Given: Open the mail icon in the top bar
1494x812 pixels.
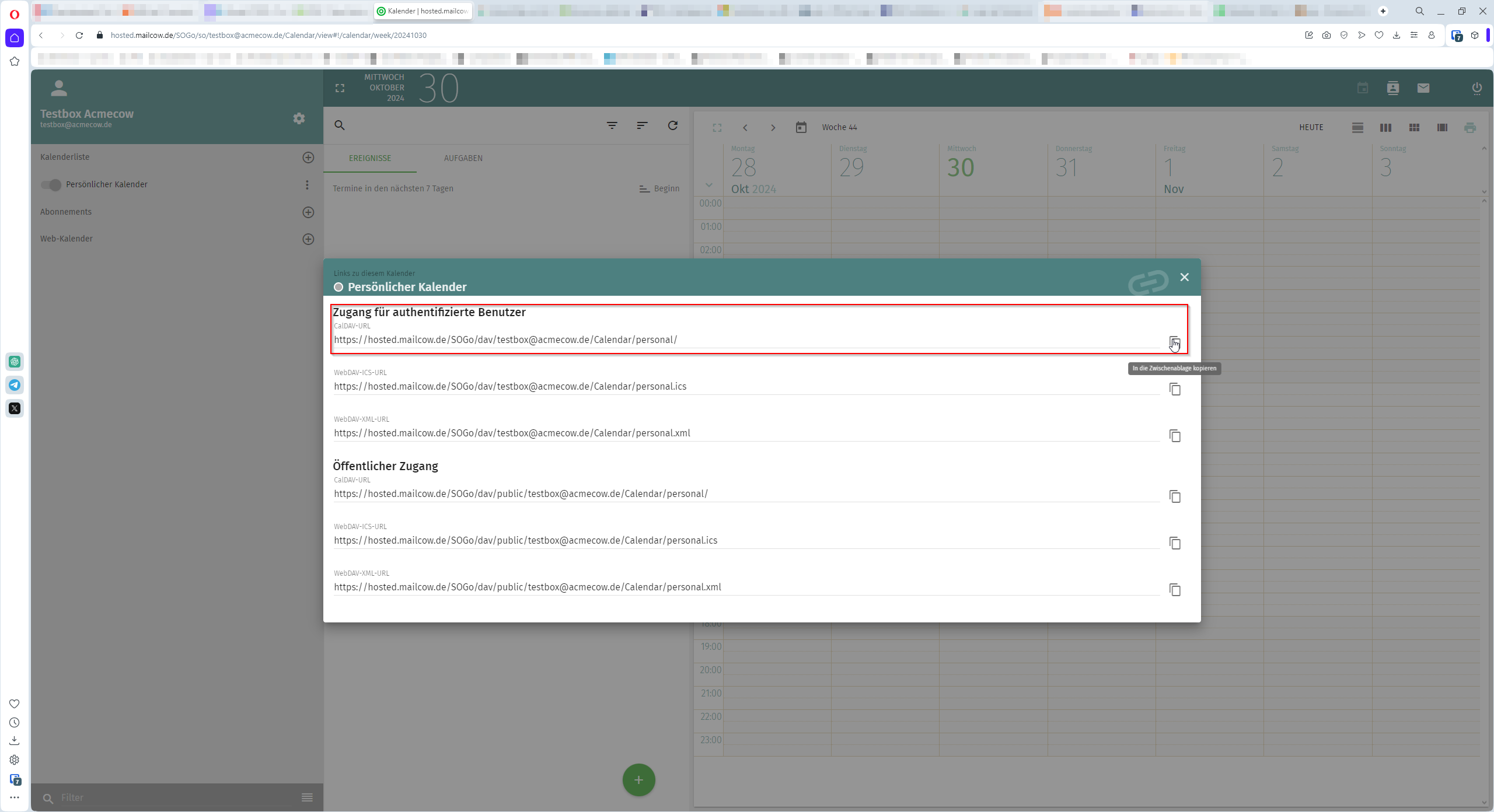Looking at the screenshot, I should click(1423, 88).
